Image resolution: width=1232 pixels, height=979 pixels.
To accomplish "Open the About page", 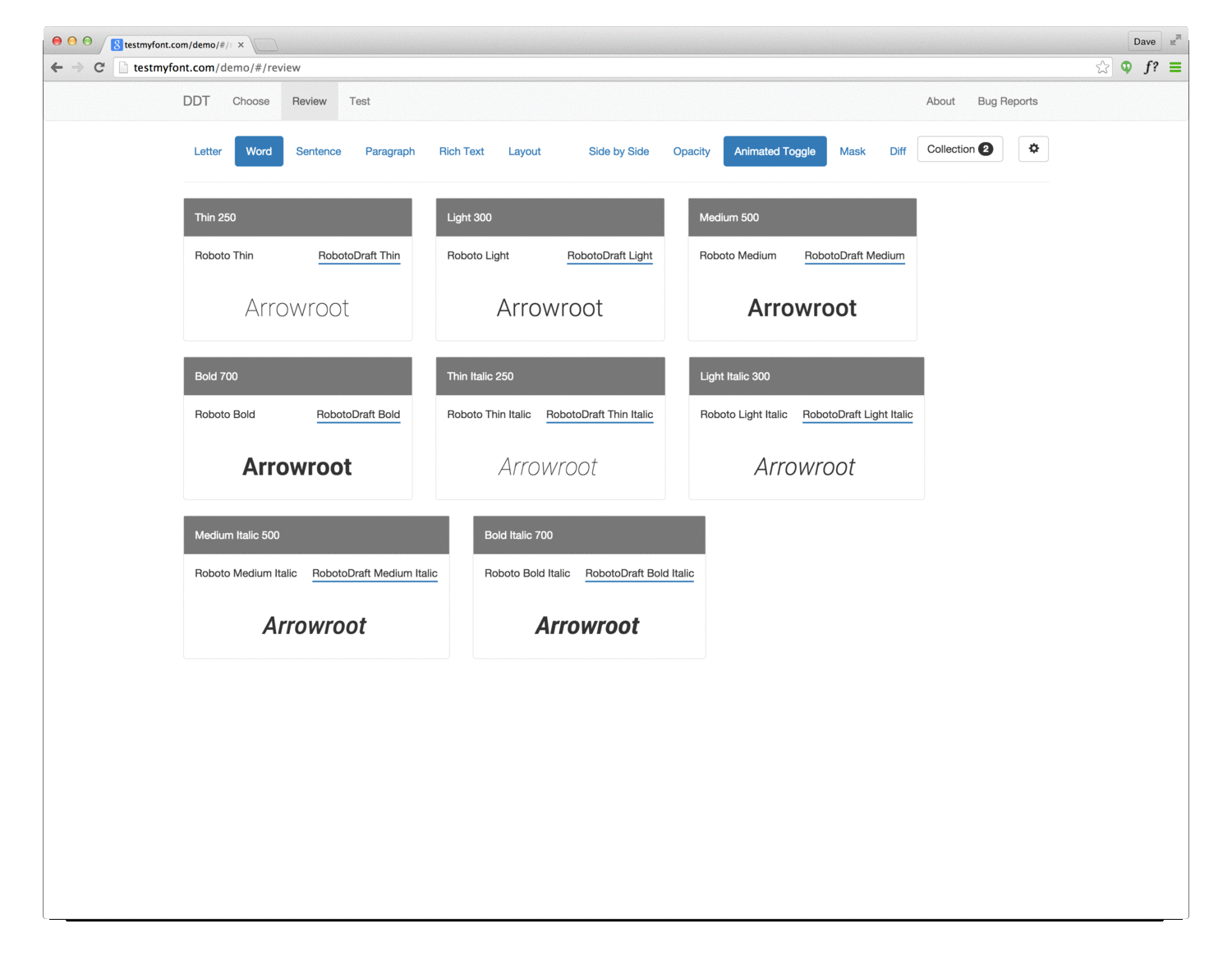I will [940, 101].
